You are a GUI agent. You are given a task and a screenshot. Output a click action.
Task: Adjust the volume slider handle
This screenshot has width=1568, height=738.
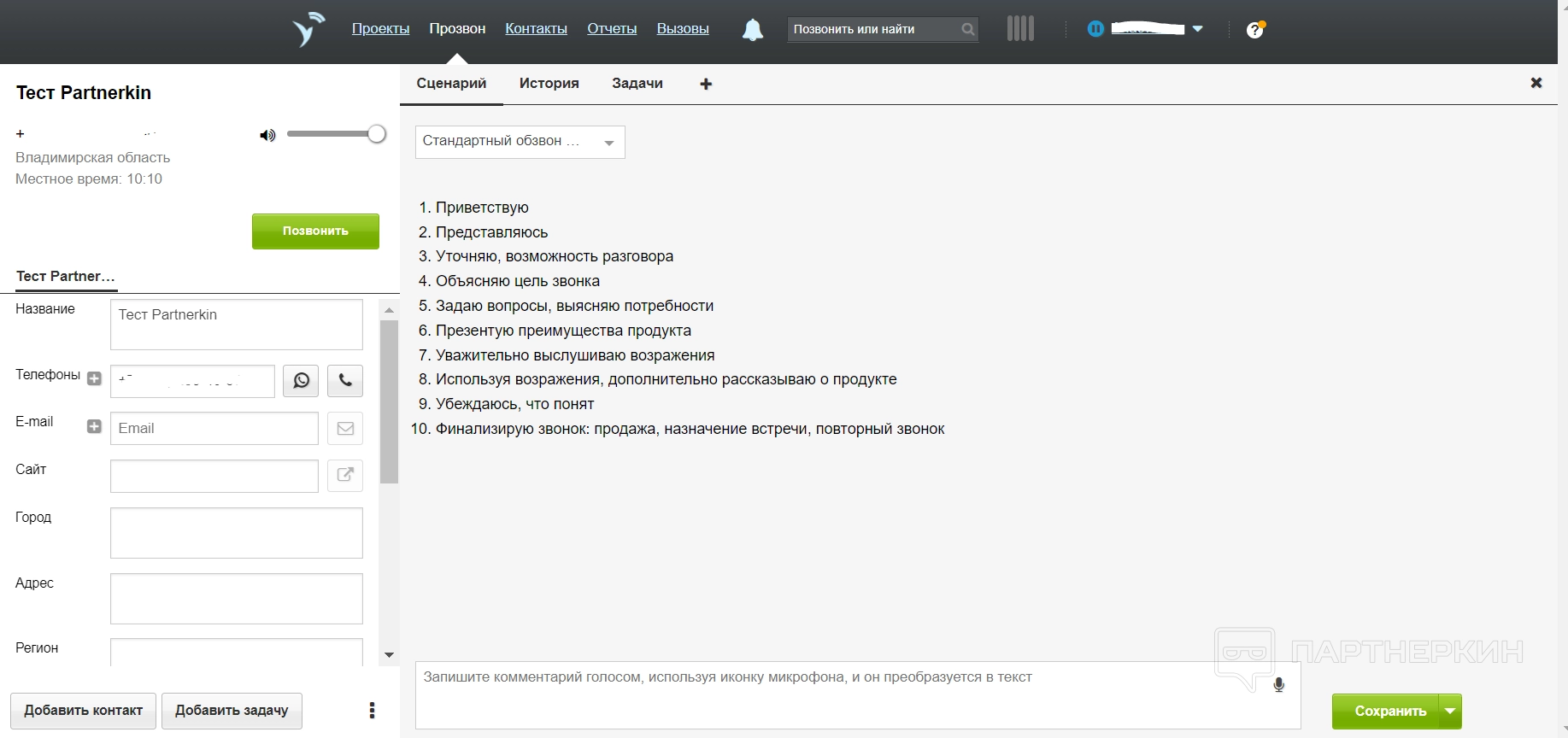[376, 134]
